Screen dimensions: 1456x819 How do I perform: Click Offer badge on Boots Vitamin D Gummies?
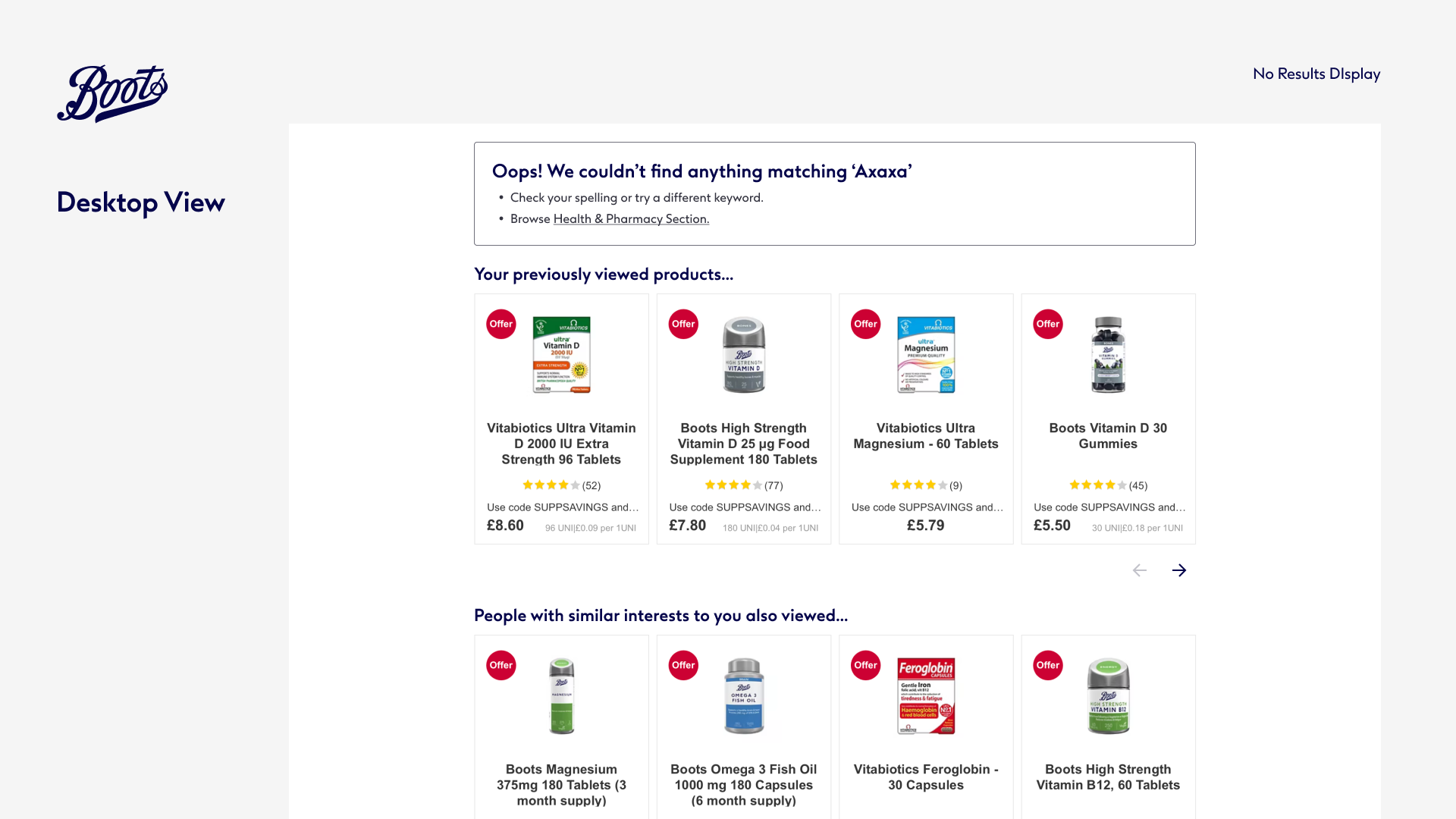(x=1047, y=324)
